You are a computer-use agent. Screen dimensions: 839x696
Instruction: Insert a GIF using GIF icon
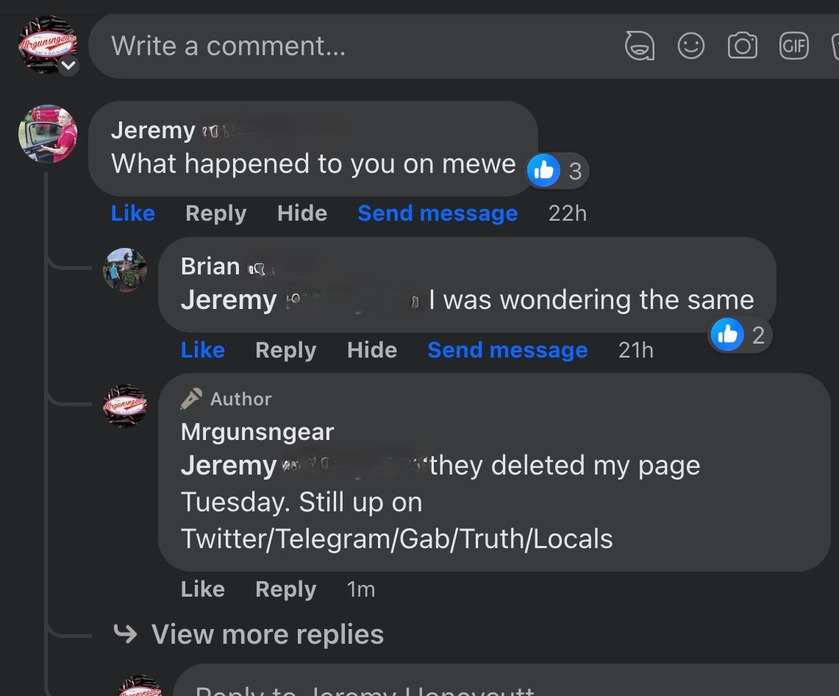point(794,46)
